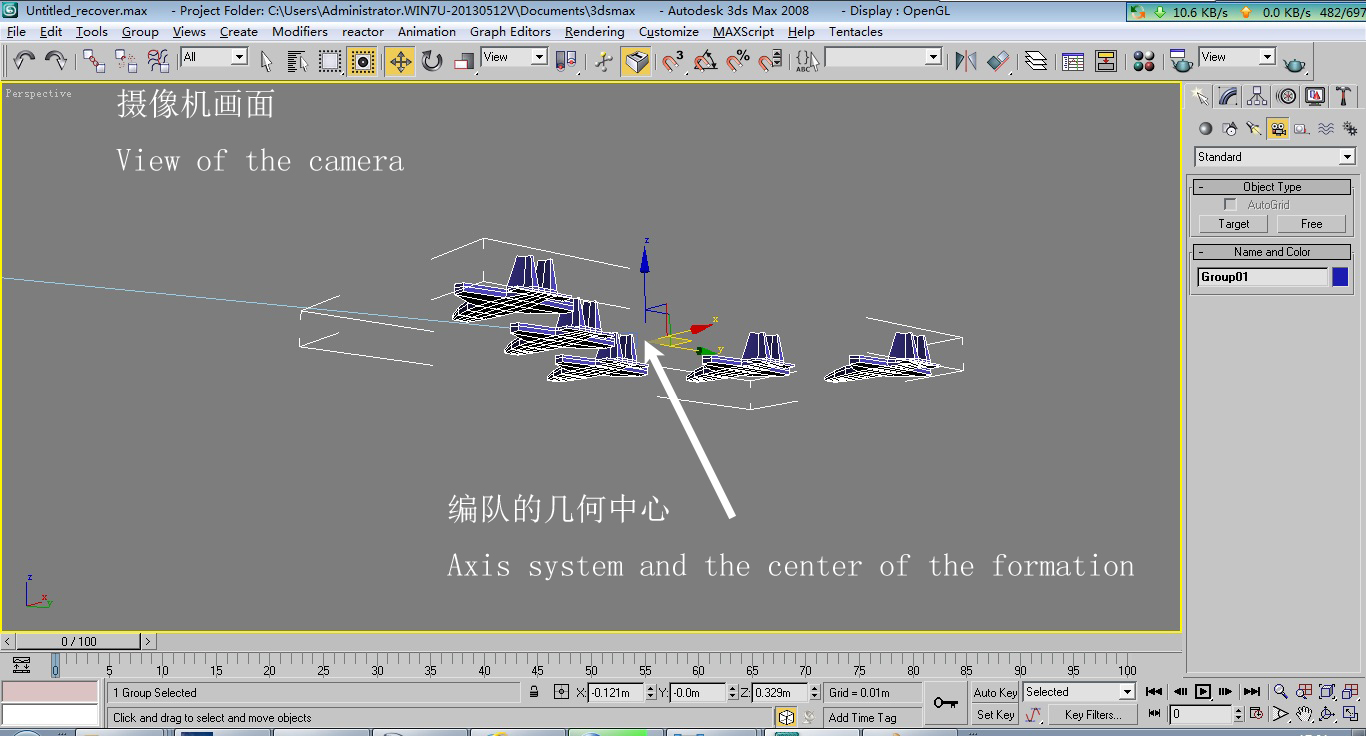This screenshot has height=736, width=1366.
Task: Open the Graph Editors menu
Action: point(510,31)
